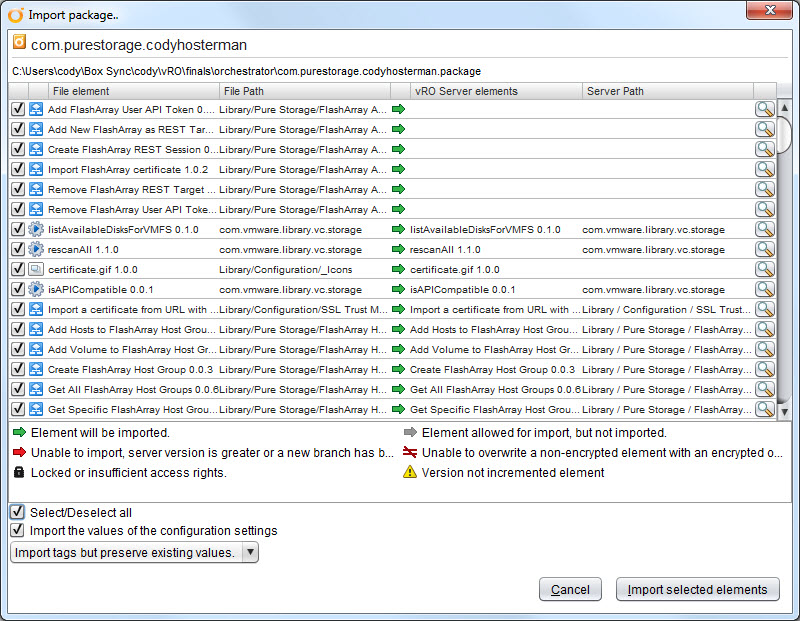800x621 pixels.
Task: Click action element gear icon for listAvailableDisksForVMFS
Action: [36, 229]
